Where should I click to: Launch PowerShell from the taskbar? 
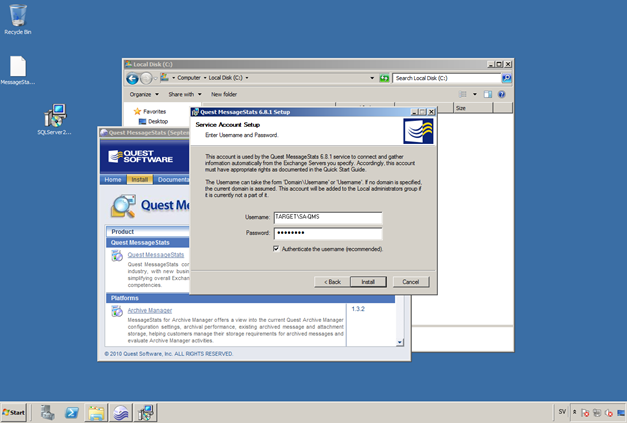tap(72, 413)
